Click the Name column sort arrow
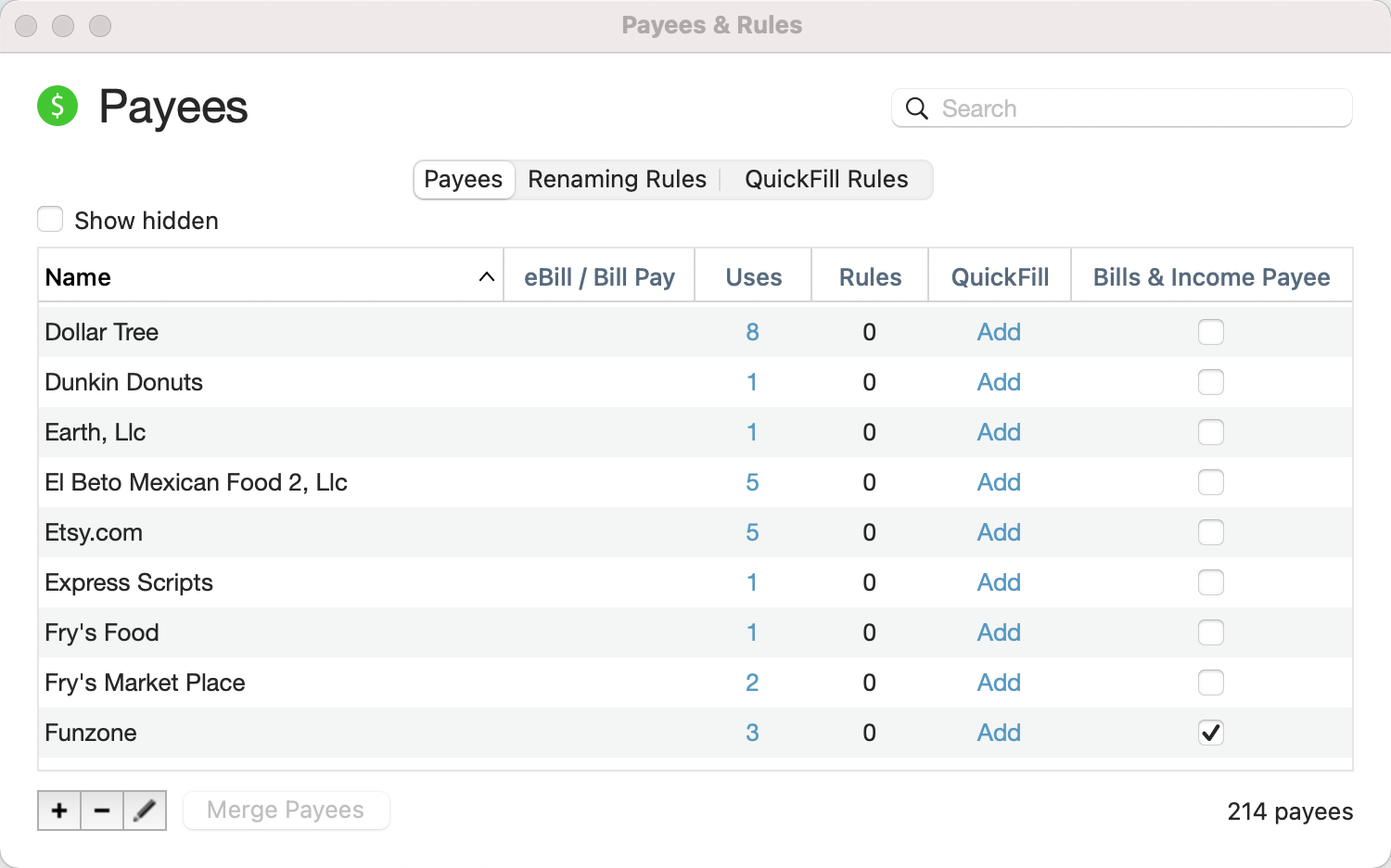The image size is (1391, 868). click(x=486, y=277)
